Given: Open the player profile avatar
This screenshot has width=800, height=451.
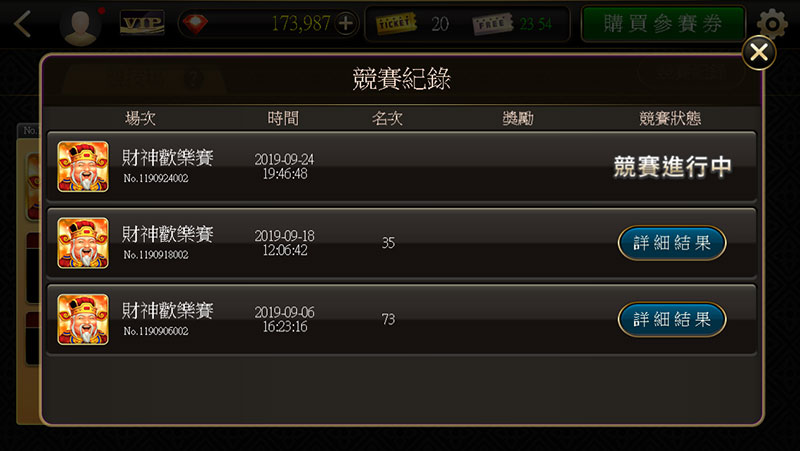Looking at the screenshot, I should point(80,26).
